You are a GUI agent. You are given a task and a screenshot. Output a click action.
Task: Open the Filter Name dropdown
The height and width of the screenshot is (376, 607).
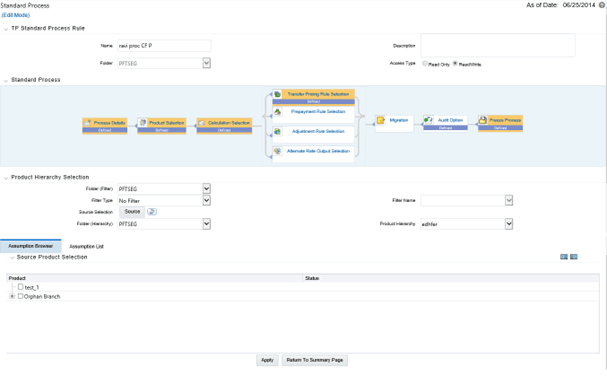coord(509,200)
